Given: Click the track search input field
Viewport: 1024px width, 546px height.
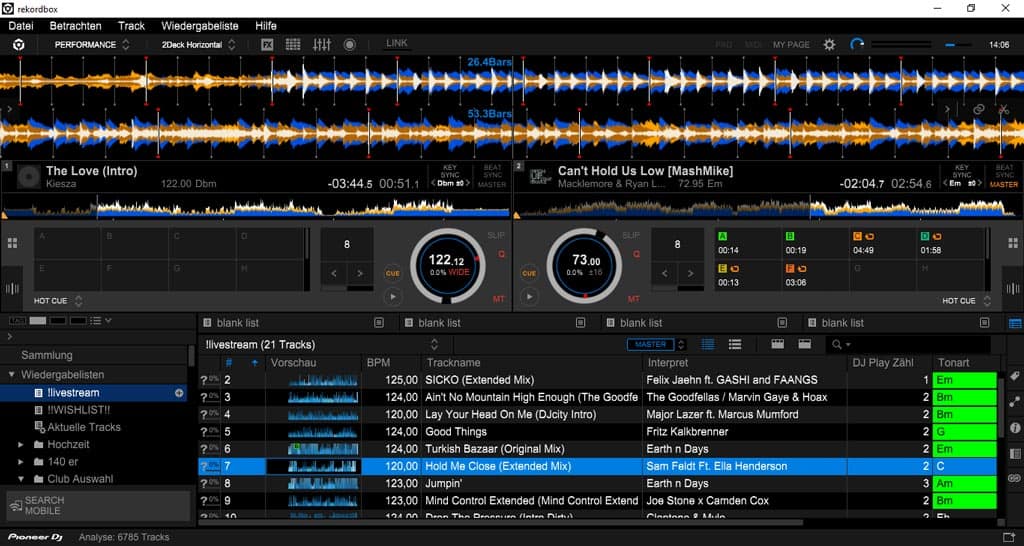Looking at the screenshot, I should 908,344.
